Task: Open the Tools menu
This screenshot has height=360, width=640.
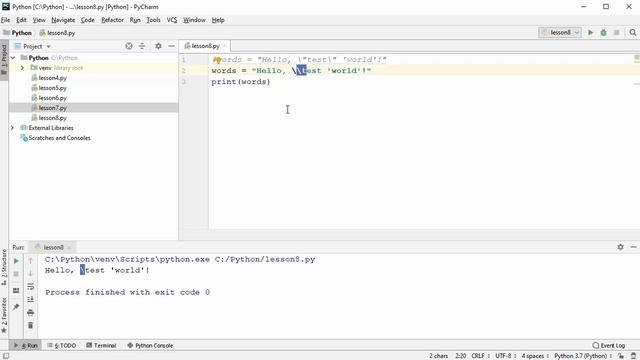Action: (x=153, y=20)
